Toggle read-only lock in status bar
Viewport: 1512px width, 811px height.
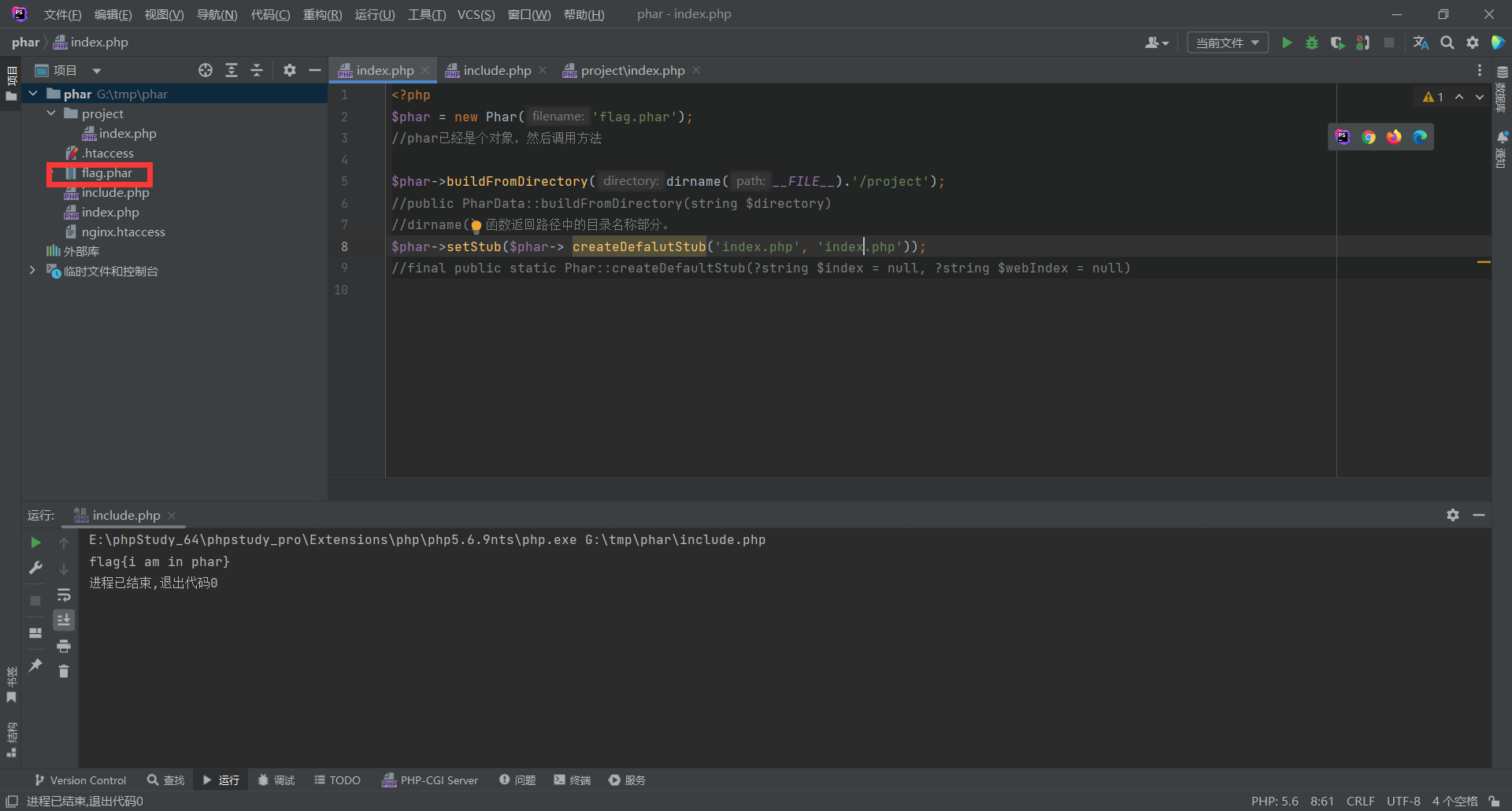1494,802
